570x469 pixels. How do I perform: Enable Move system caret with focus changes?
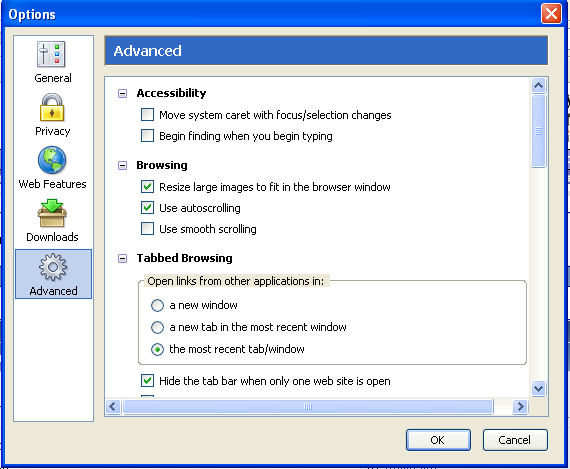tap(147, 115)
